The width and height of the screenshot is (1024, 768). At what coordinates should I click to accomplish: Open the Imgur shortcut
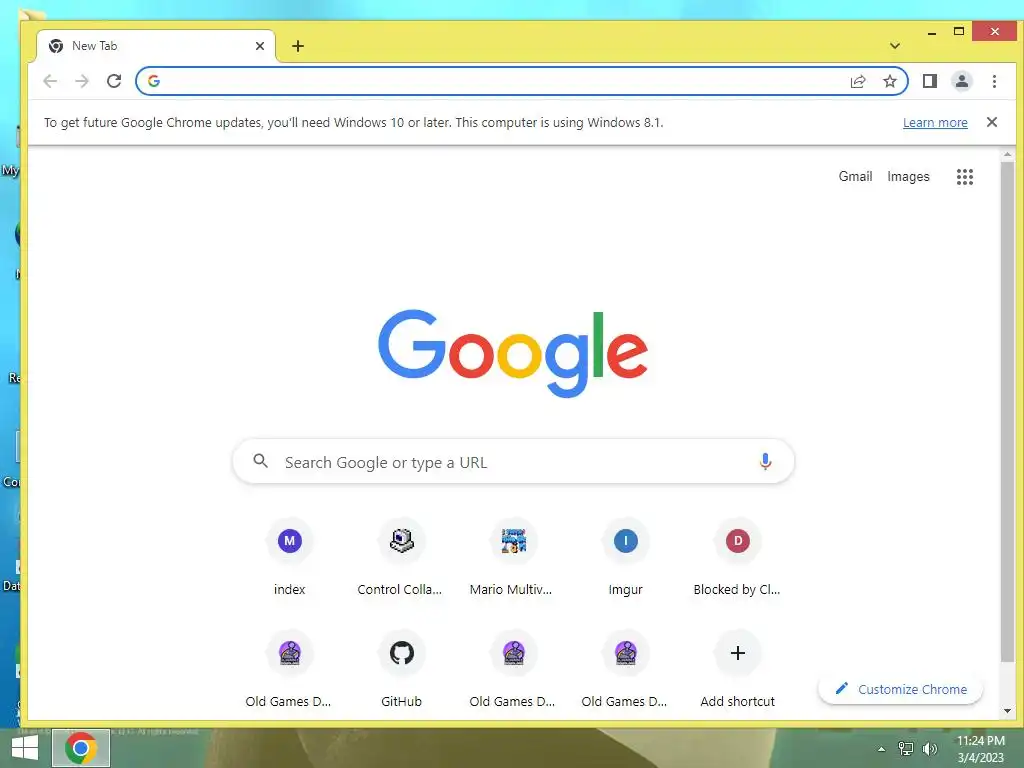626,558
